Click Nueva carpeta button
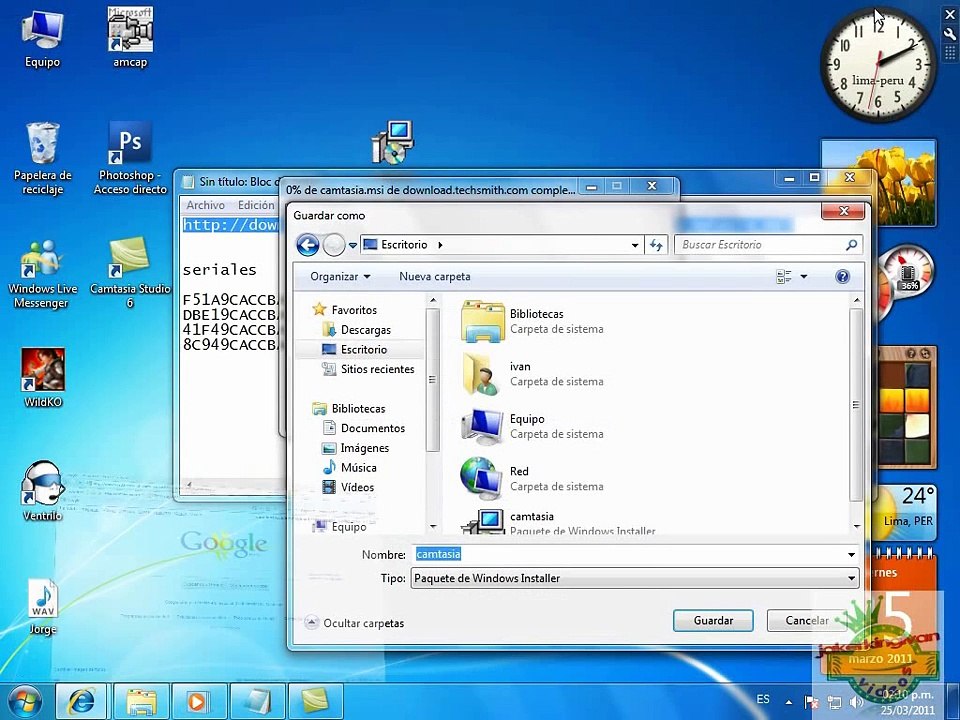Image resolution: width=960 pixels, height=720 pixels. tap(435, 277)
